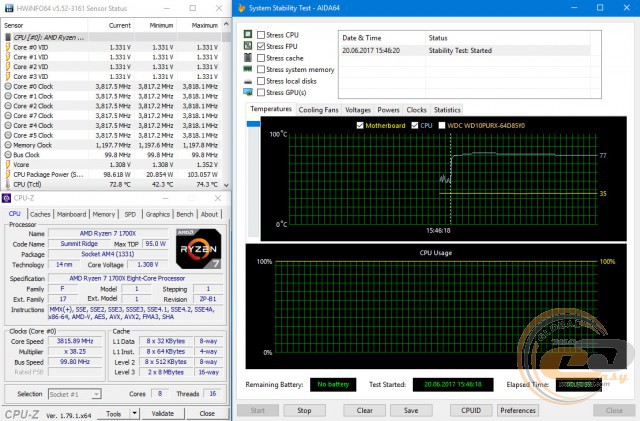
Task: Enable the Stress system memory checkbox
Action: click(x=261, y=69)
